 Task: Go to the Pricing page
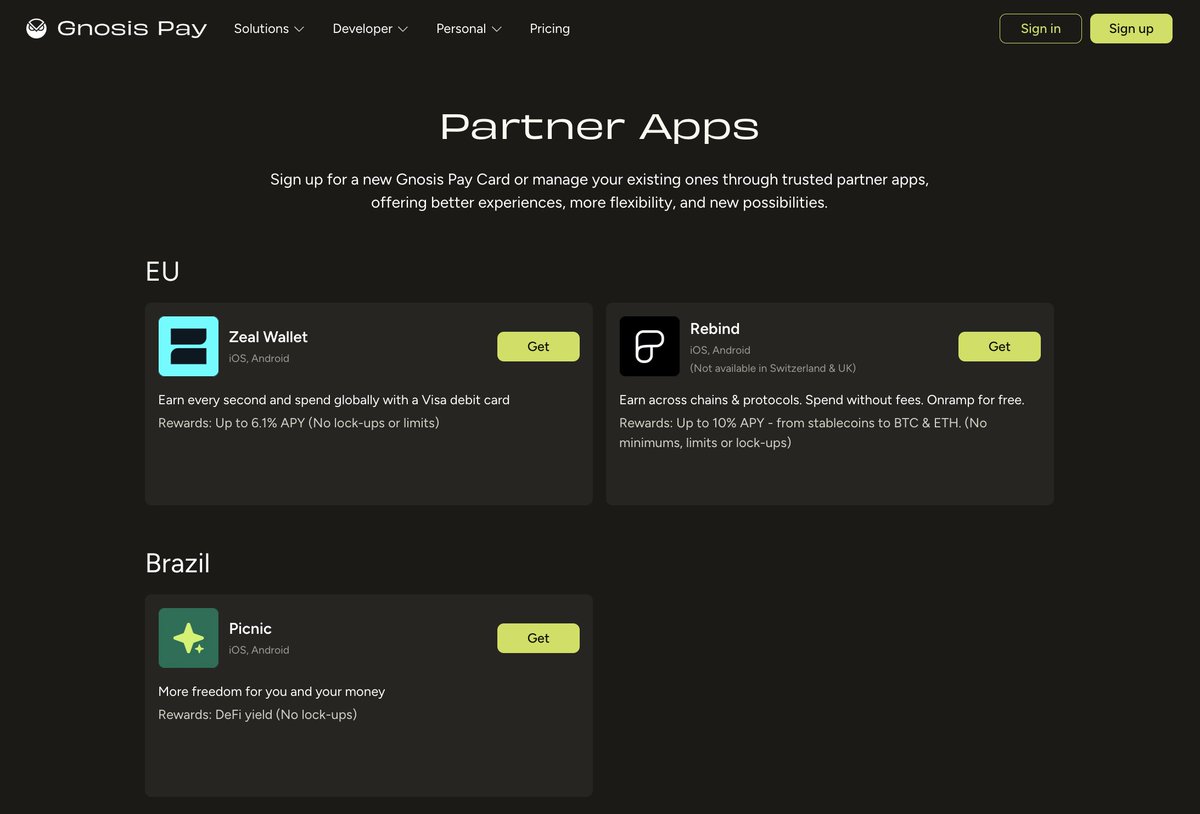pyautogui.click(x=550, y=29)
